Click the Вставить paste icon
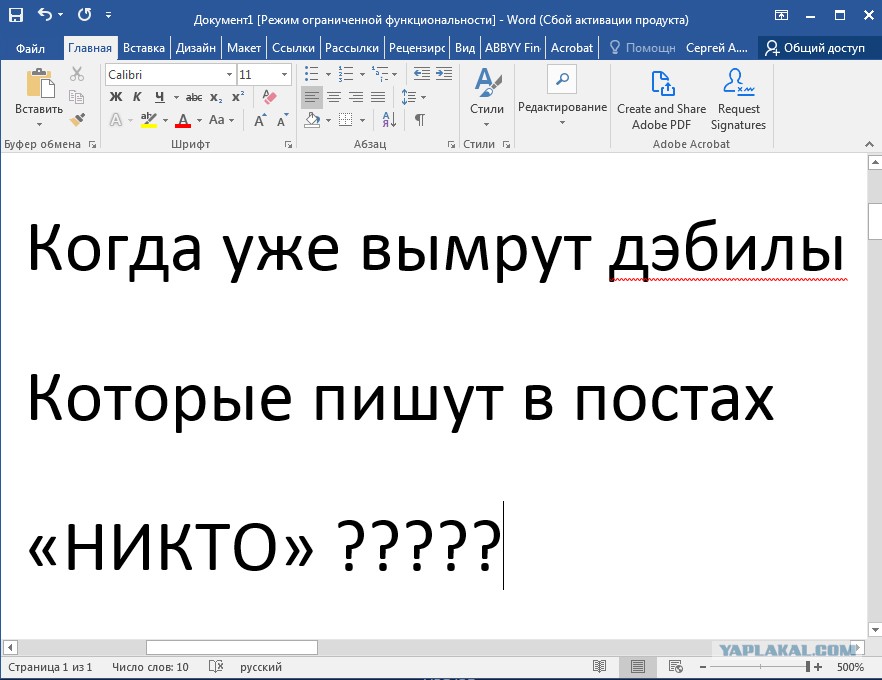The height and width of the screenshot is (680, 882). (40, 83)
